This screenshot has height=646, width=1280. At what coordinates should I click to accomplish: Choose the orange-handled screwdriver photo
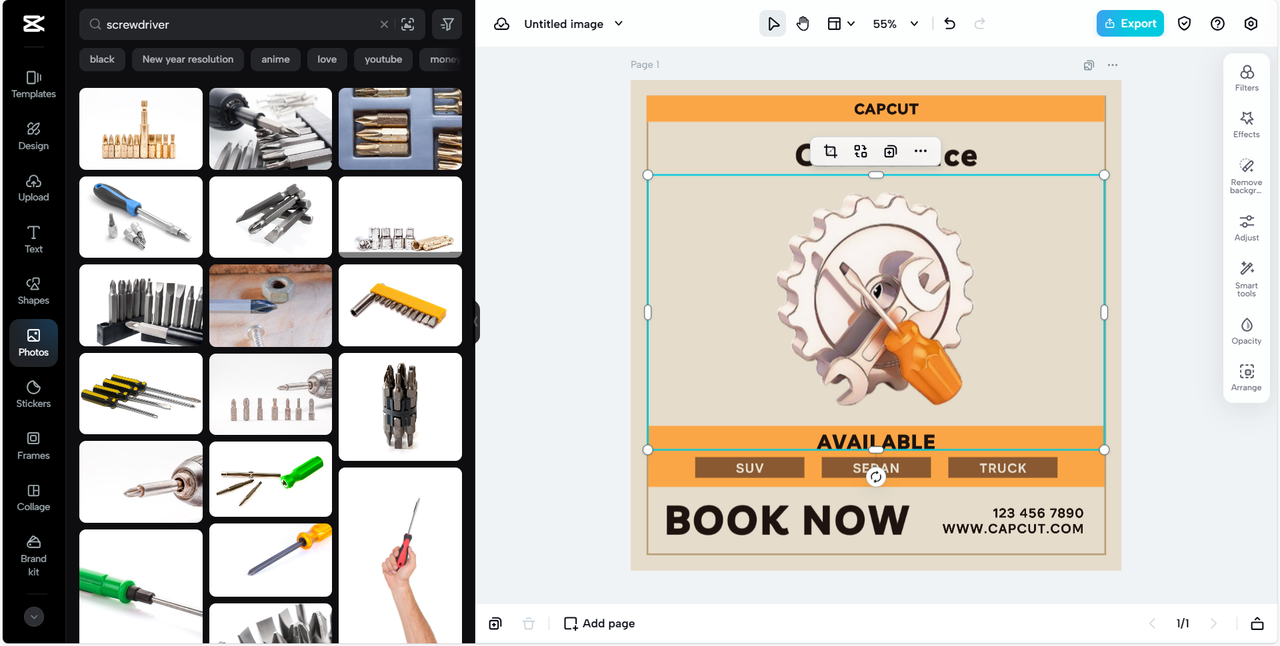click(x=270, y=560)
